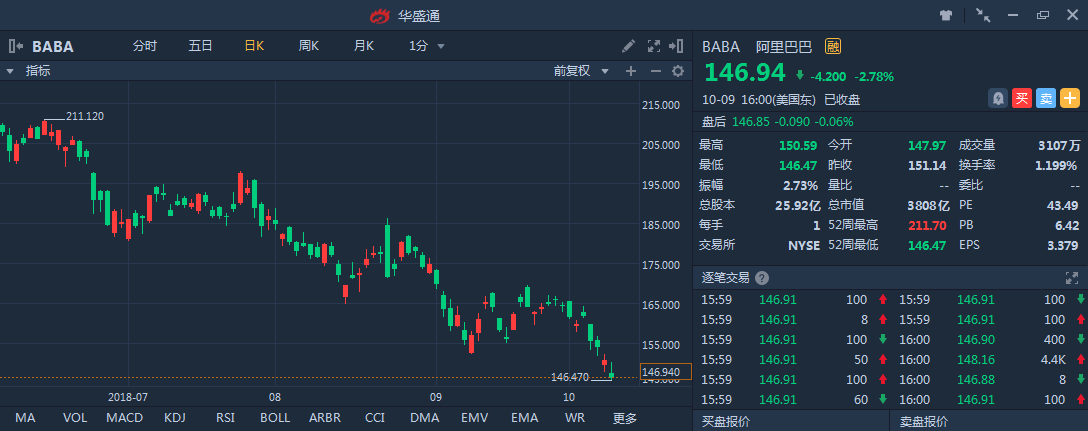1088x431 pixels.
Task: Expand the 指标 indicator menu
Action: click(29, 71)
